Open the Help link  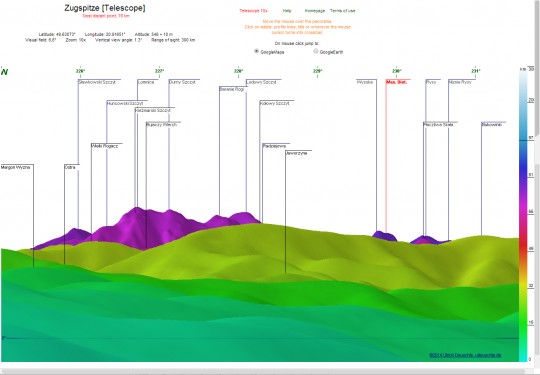point(287,11)
